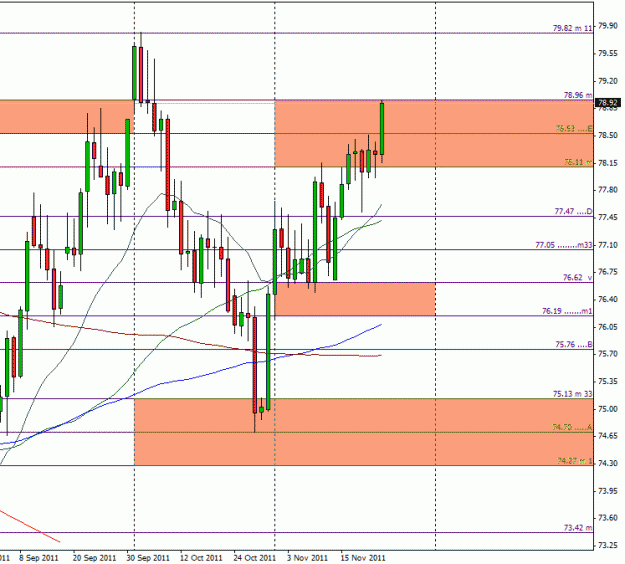The image size is (625, 564).
Task: Click the 74.27 m 1 level label
Action: [575, 461]
